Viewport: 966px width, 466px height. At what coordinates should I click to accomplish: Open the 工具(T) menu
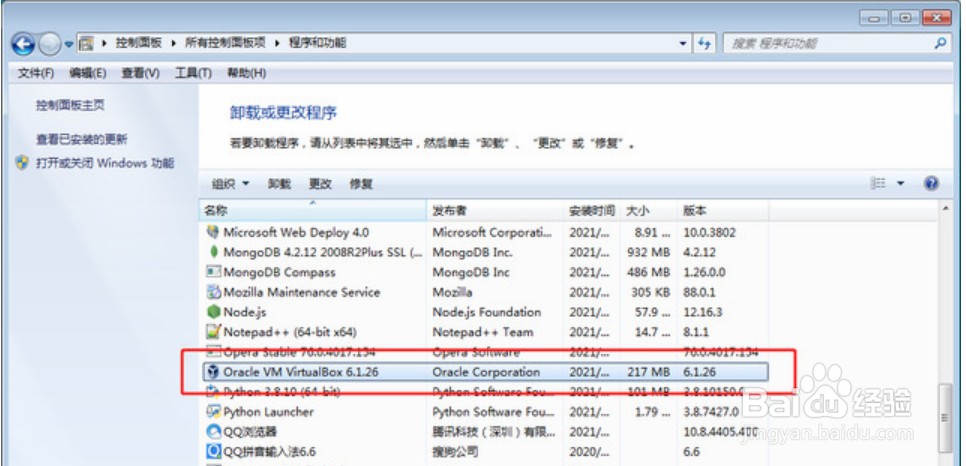pyautogui.click(x=193, y=73)
